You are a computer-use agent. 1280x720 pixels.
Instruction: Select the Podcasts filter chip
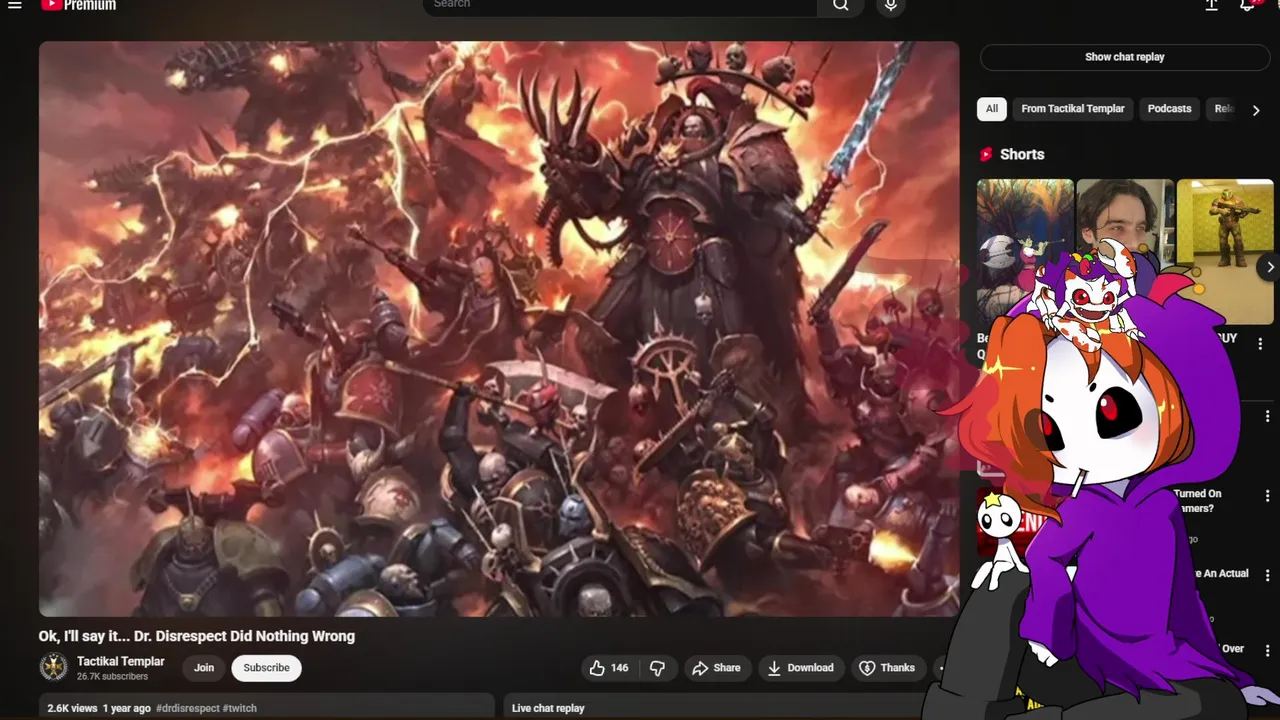point(1169,109)
